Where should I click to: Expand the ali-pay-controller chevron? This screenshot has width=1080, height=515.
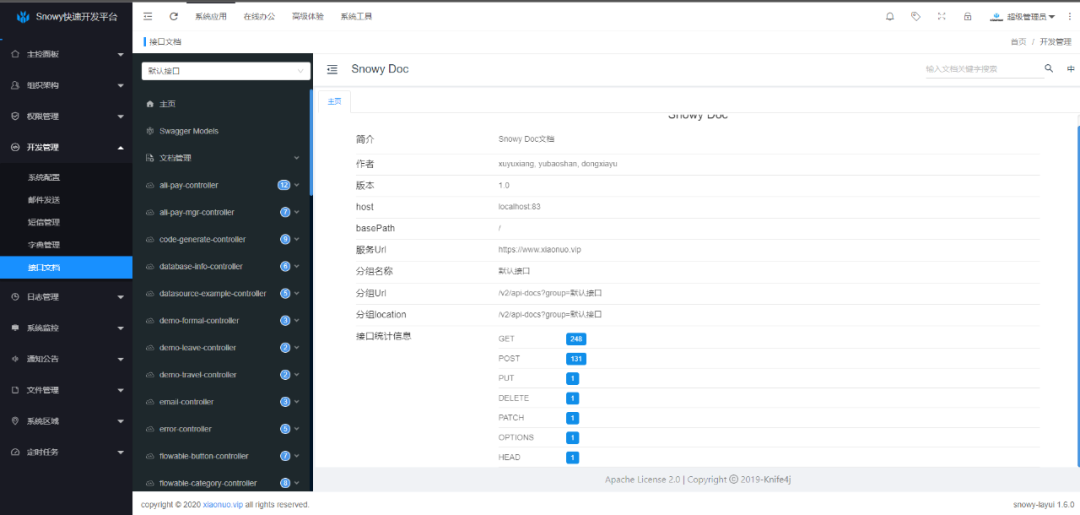(x=297, y=185)
